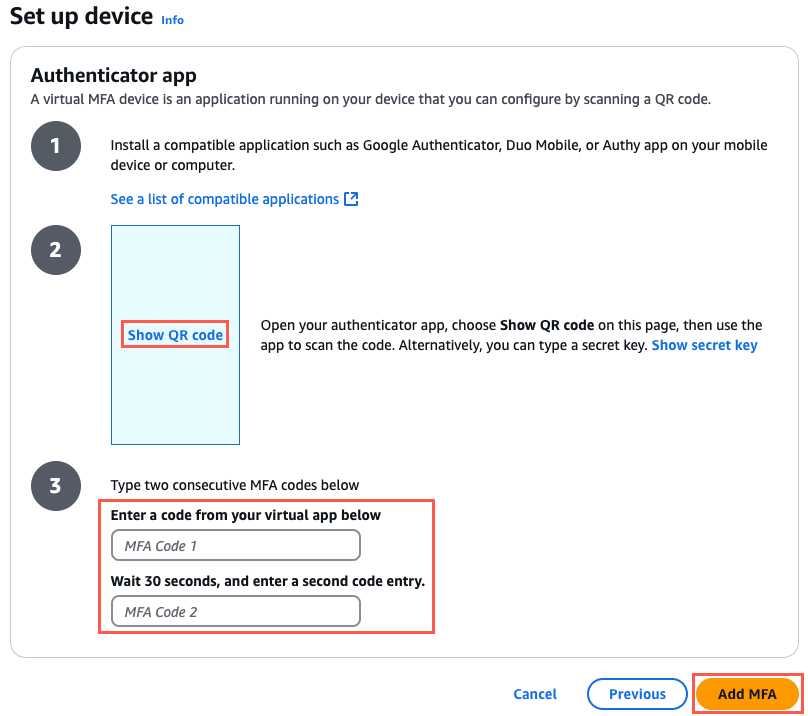Focus the MFA Code 1 field
The image size is (808, 716).
click(235, 546)
